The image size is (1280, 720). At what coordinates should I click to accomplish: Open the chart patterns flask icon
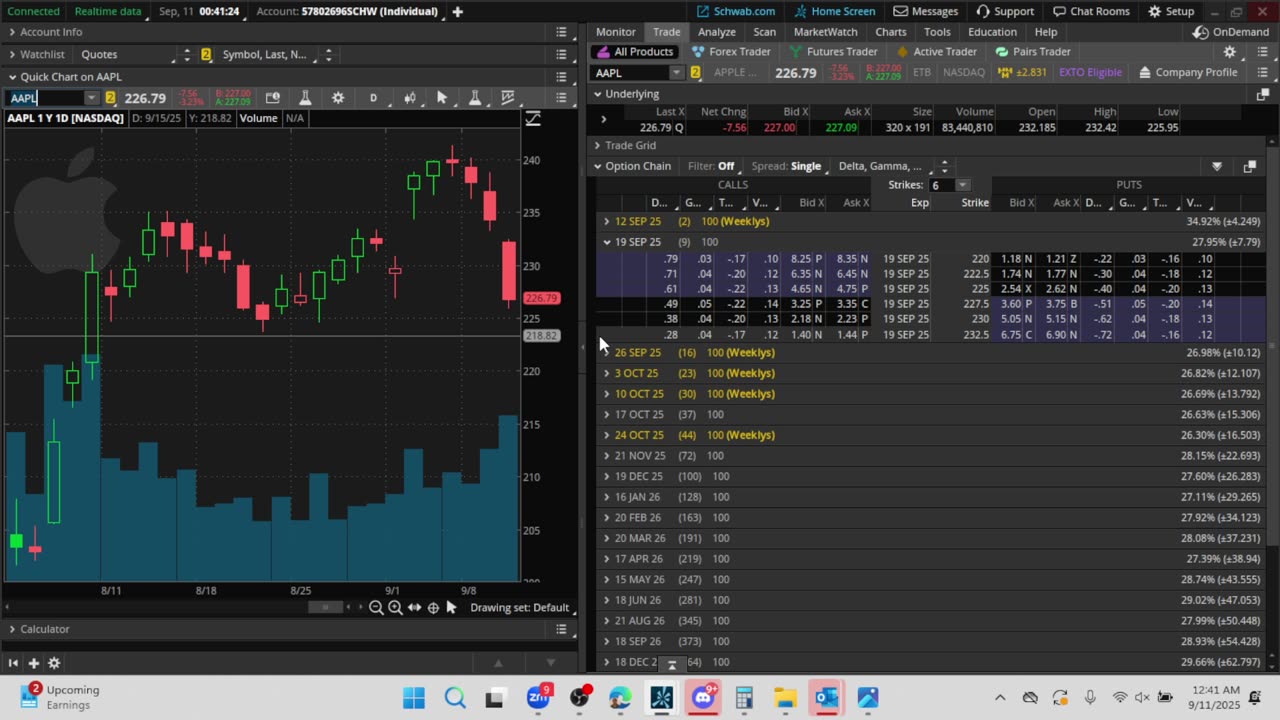[475, 98]
